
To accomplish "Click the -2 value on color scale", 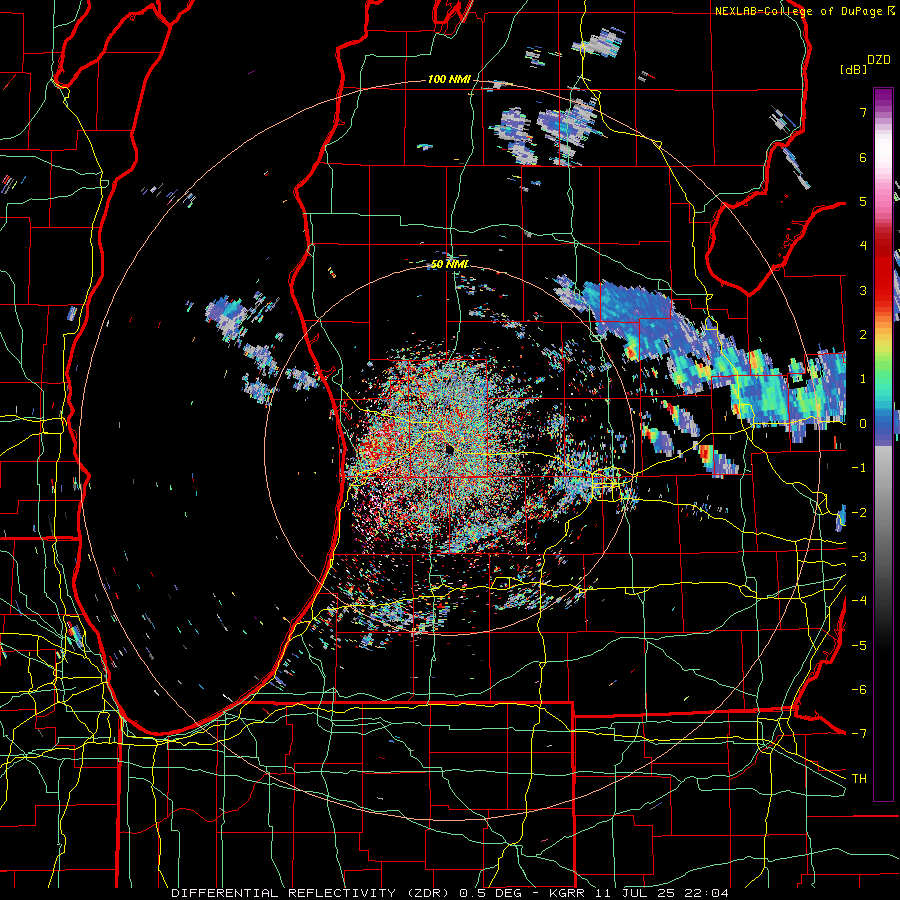I will (x=859, y=512).
